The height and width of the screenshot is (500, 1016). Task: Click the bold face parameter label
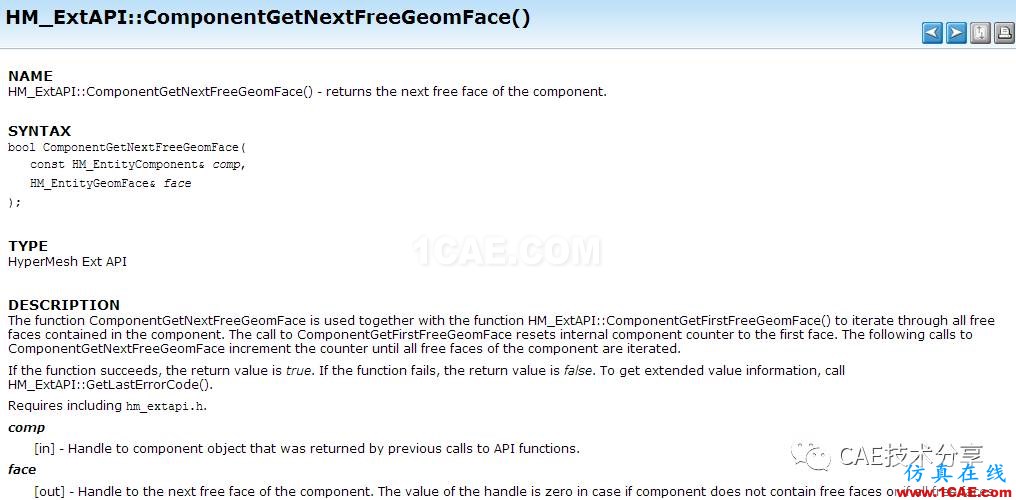click(x=22, y=470)
